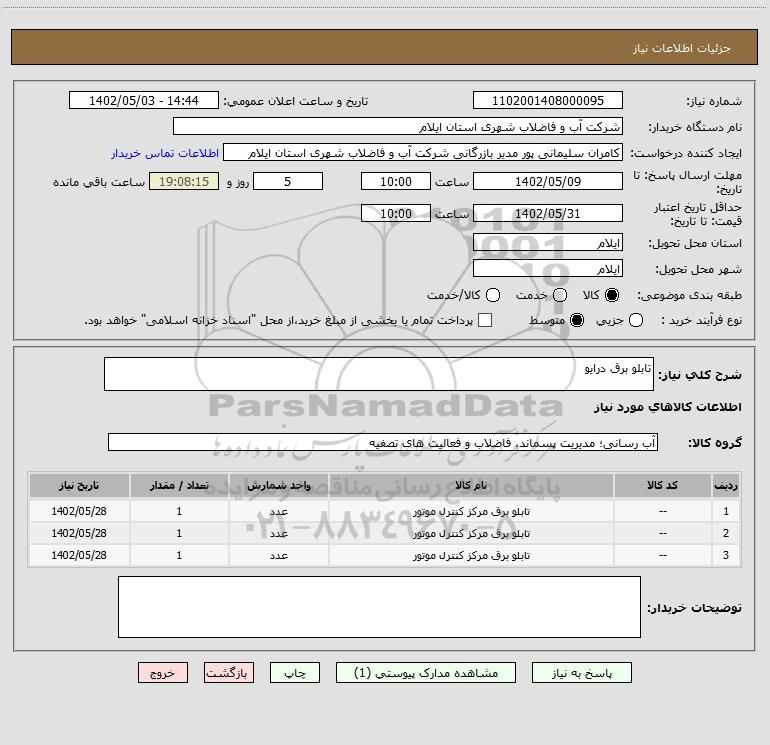Click the چاپ print button
Viewport: 770px width, 745px height.
295,673
